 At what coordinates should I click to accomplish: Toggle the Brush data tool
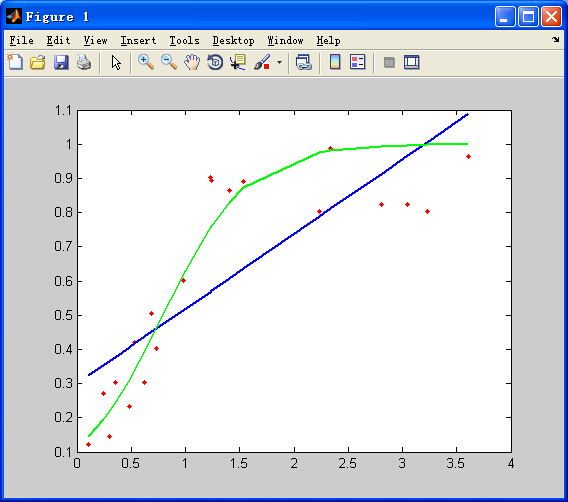click(x=262, y=62)
